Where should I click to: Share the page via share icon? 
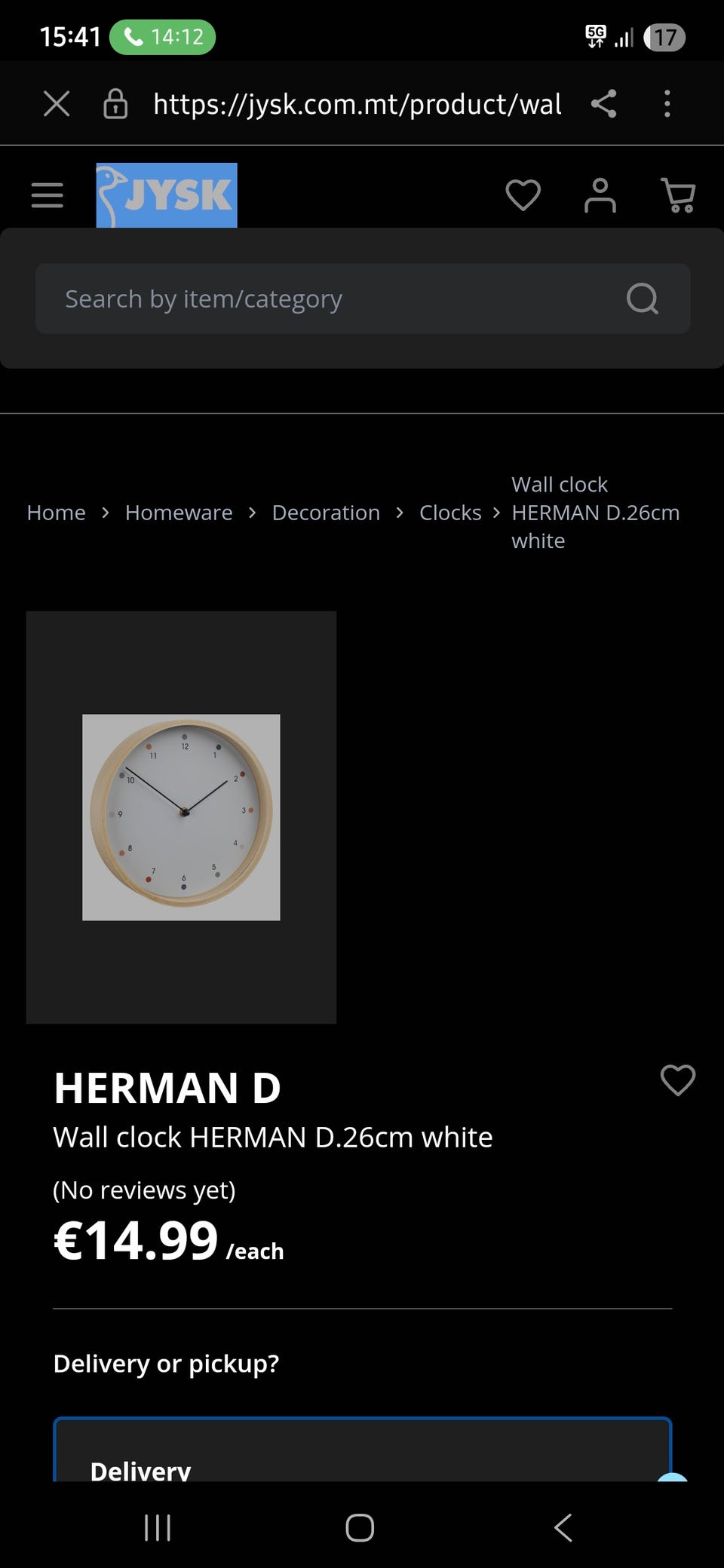(603, 103)
